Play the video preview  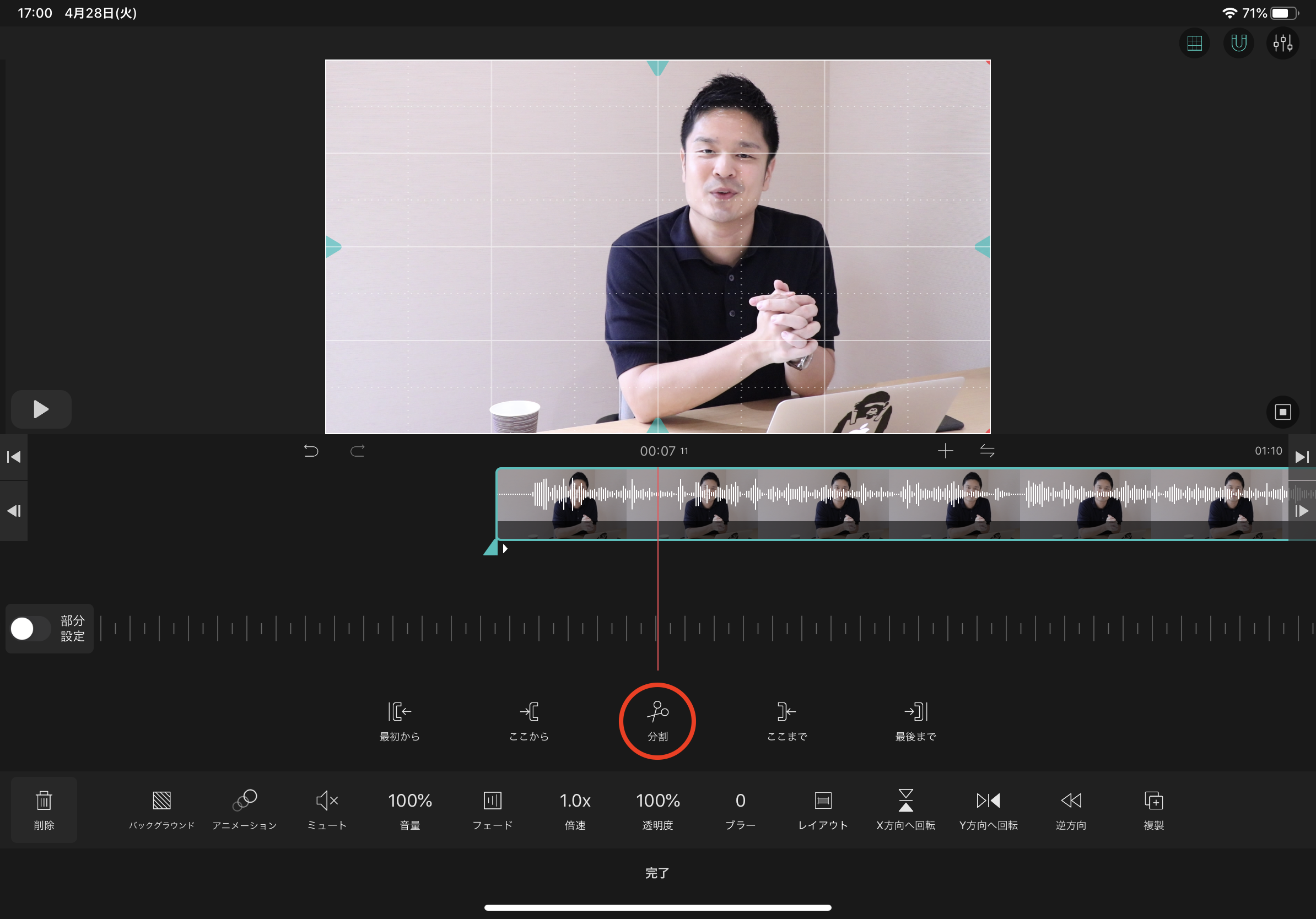tap(41, 409)
